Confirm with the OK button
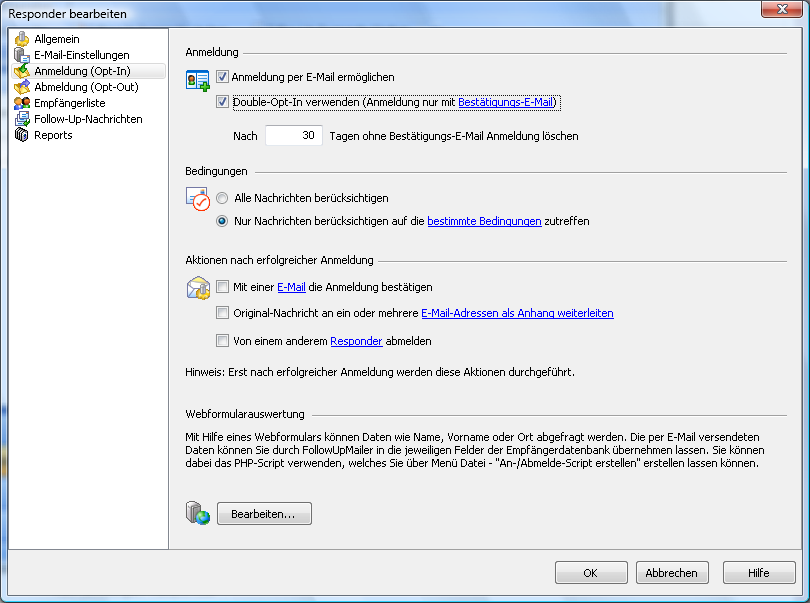This screenshot has height=603, width=810. pos(591,573)
